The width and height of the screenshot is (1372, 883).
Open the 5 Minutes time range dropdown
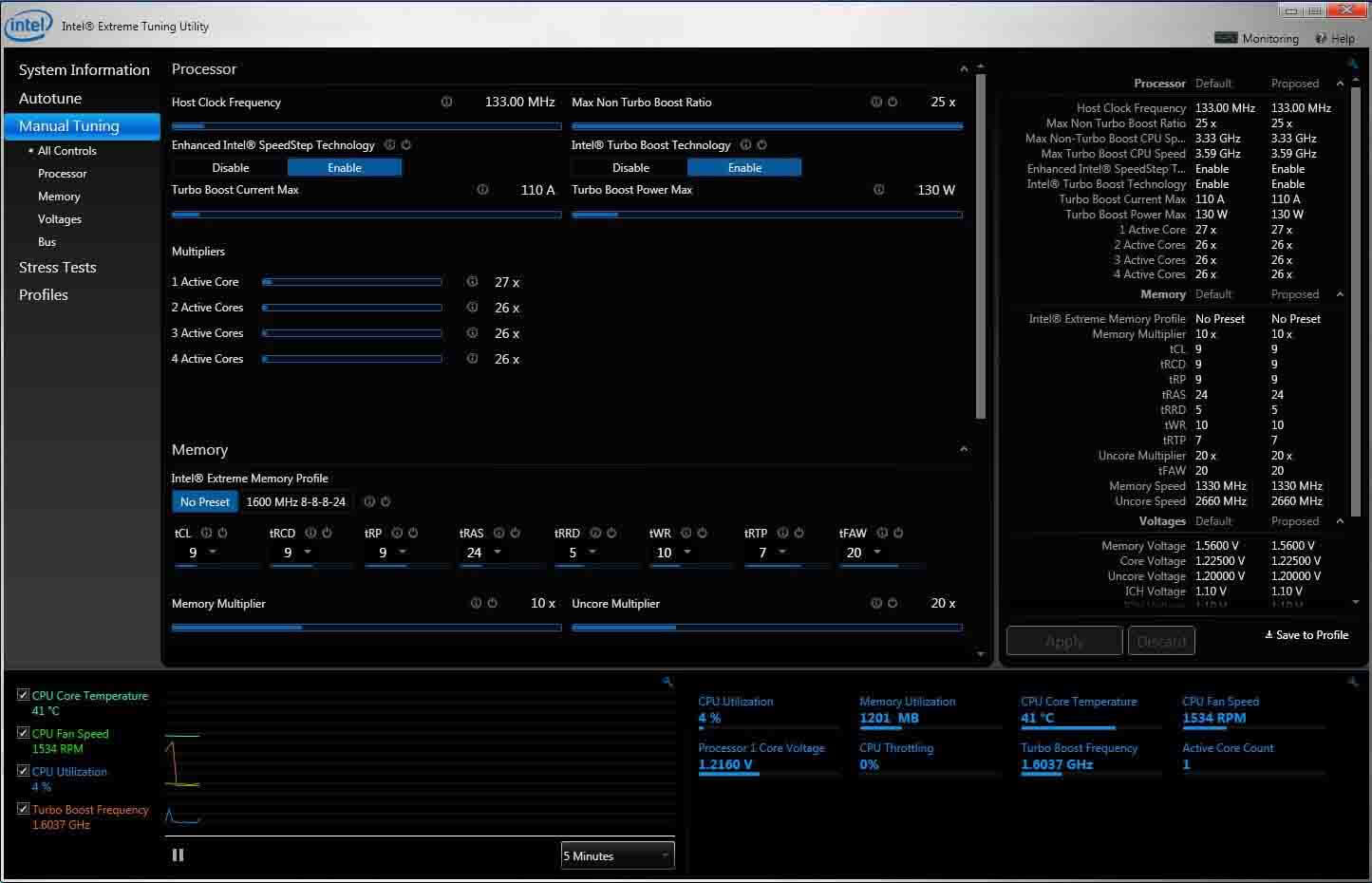click(617, 855)
